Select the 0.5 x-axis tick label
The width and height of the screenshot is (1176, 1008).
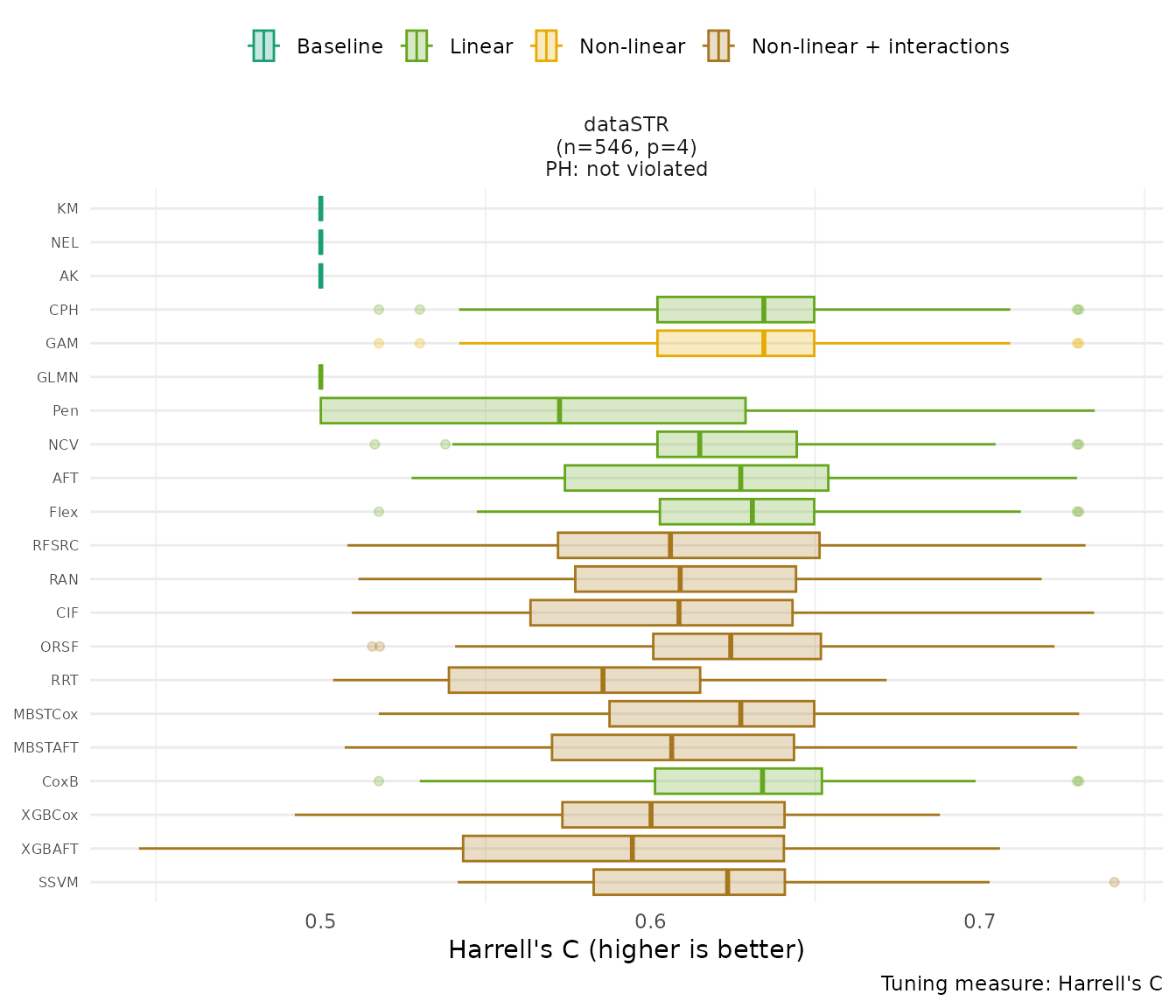click(321, 921)
